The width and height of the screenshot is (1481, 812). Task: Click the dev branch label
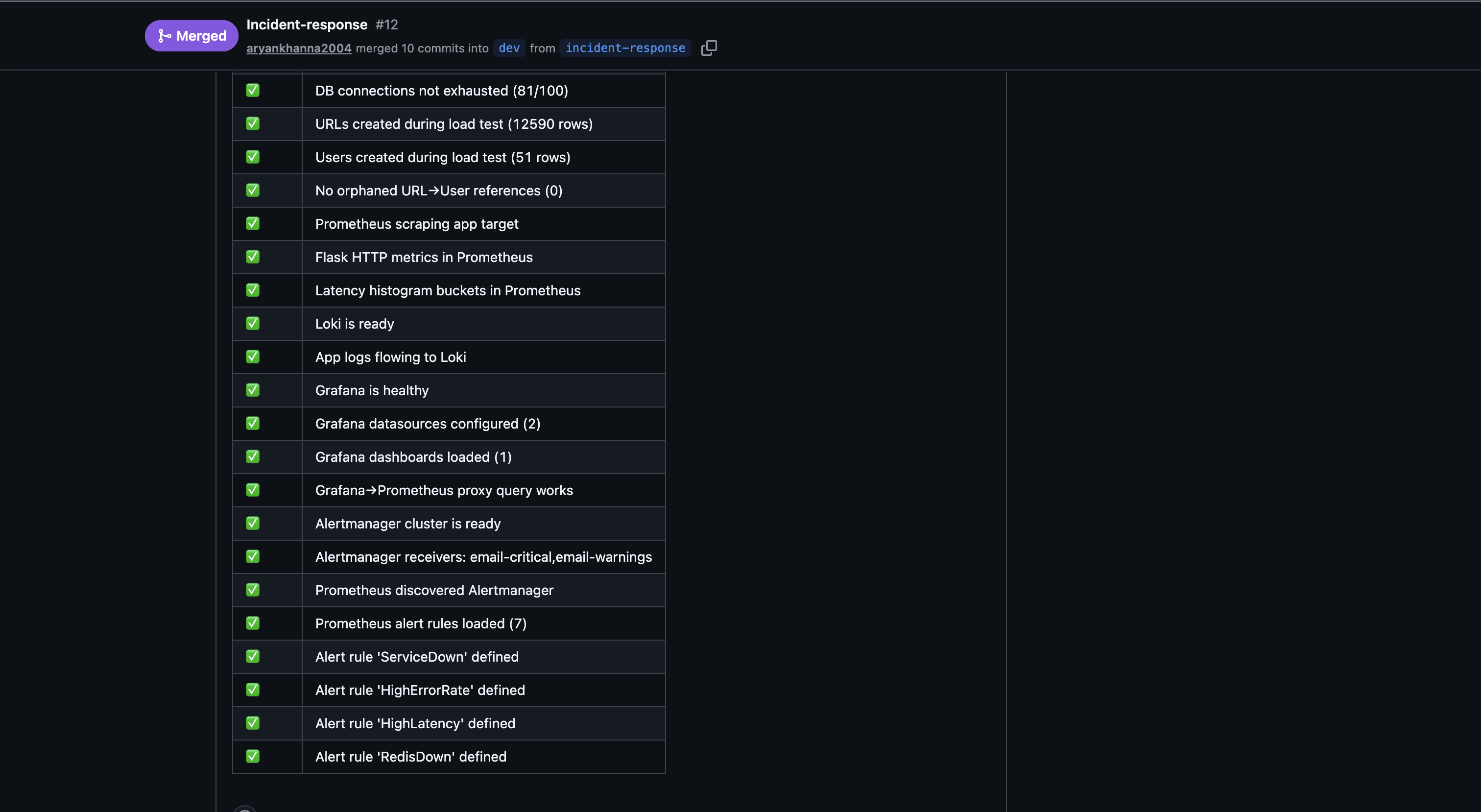(508, 48)
